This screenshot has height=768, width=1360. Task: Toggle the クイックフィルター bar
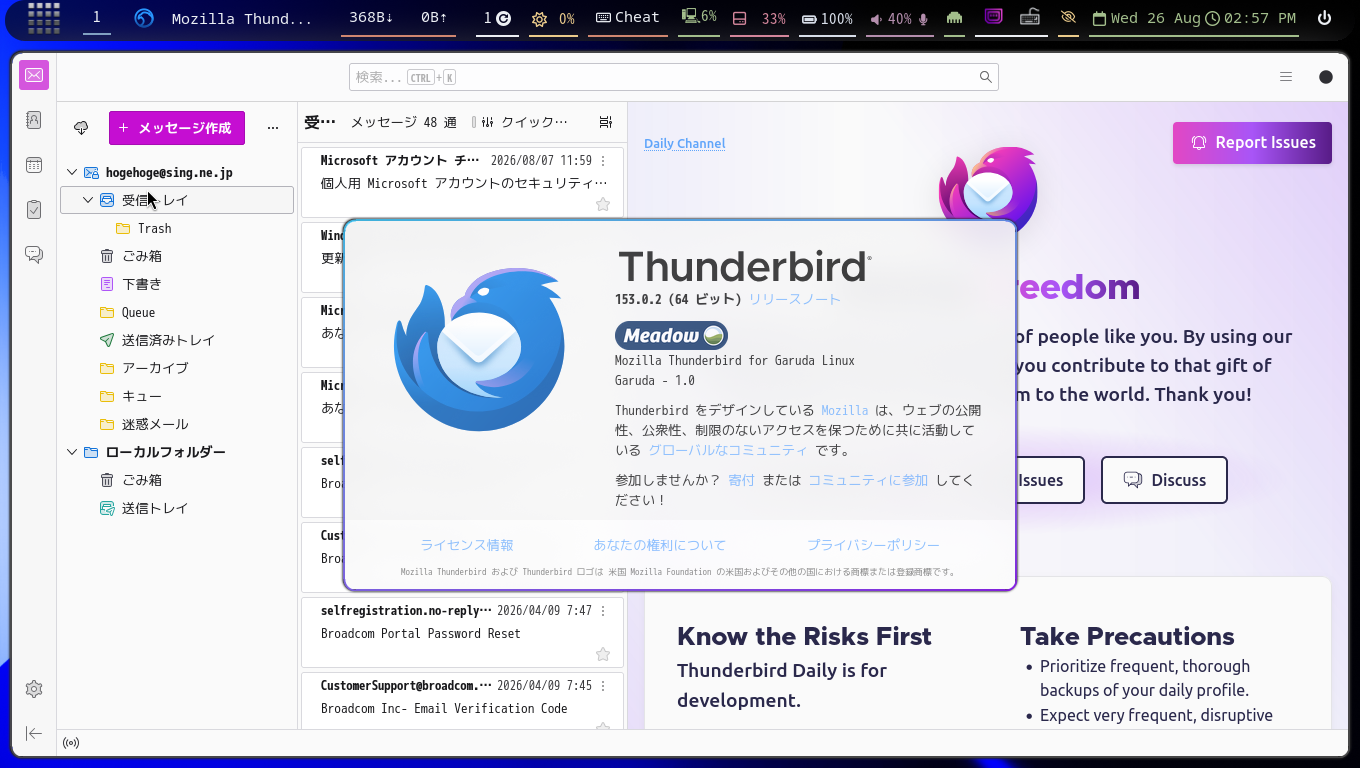point(524,122)
